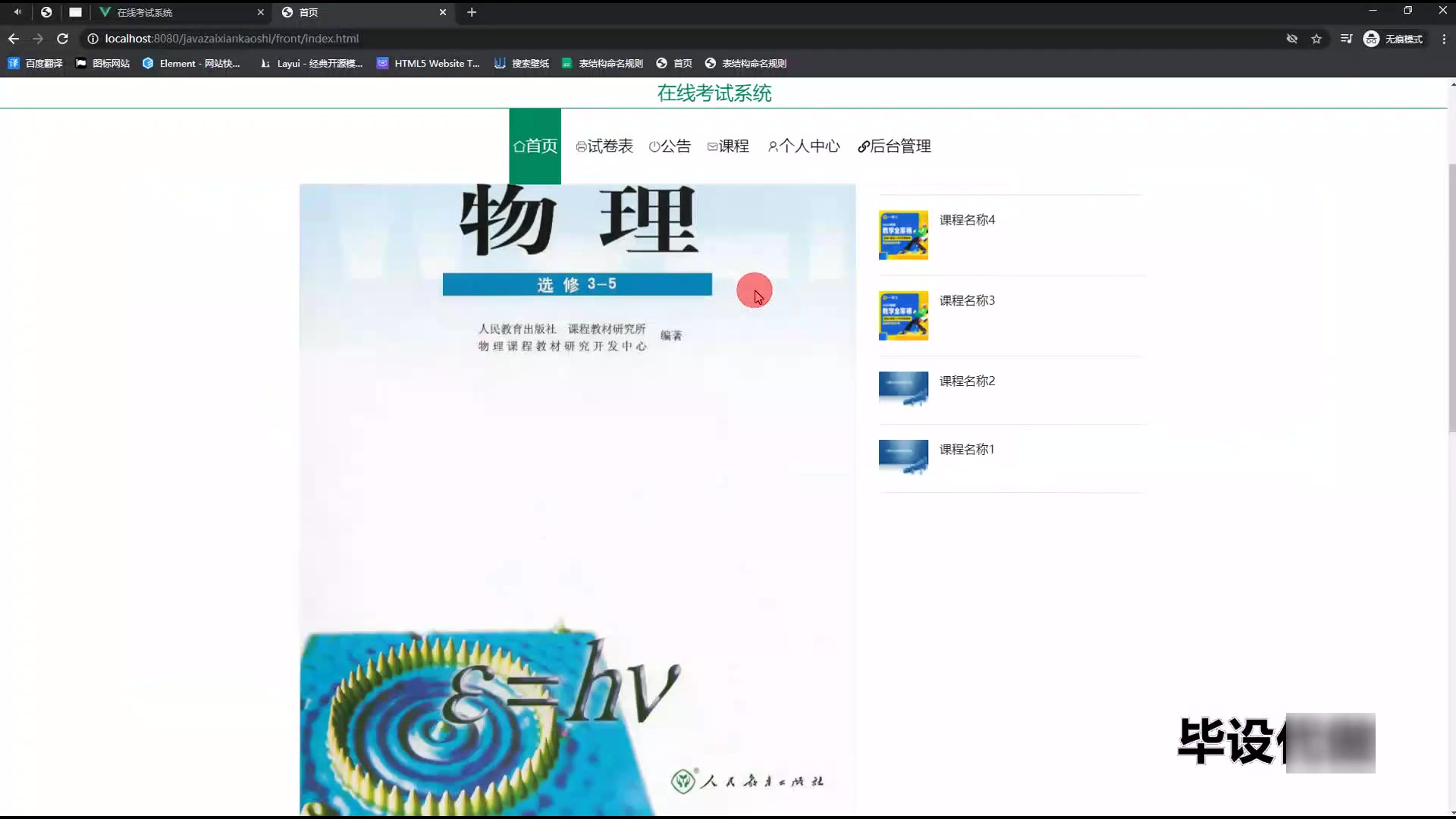1456x819 pixels.
Task: Switch to the 在线考试系统 browser tab
Action: pyautogui.click(x=182, y=12)
